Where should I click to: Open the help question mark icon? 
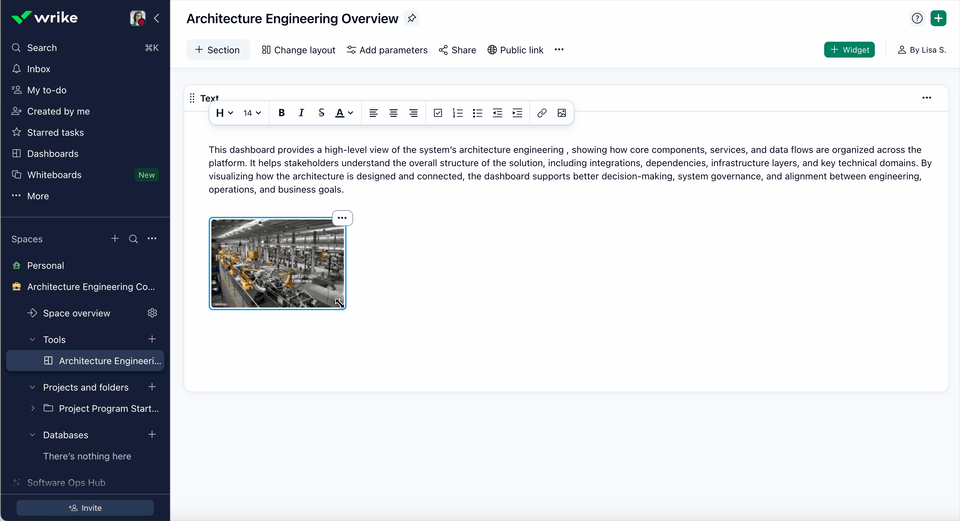[x=917, y=18]
